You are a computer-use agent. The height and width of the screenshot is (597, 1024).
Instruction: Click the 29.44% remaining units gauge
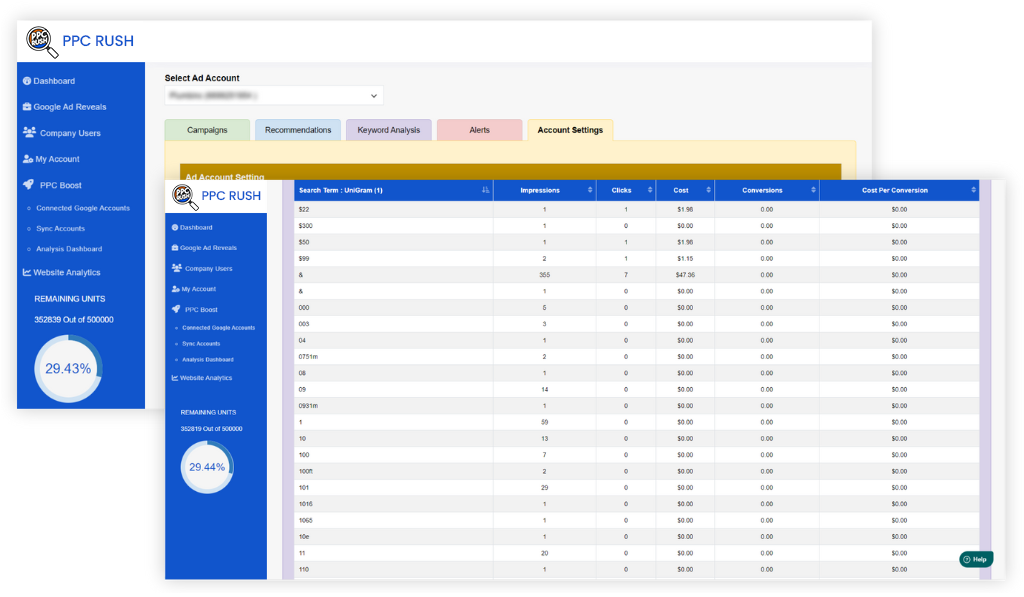[x=207, y=467]
